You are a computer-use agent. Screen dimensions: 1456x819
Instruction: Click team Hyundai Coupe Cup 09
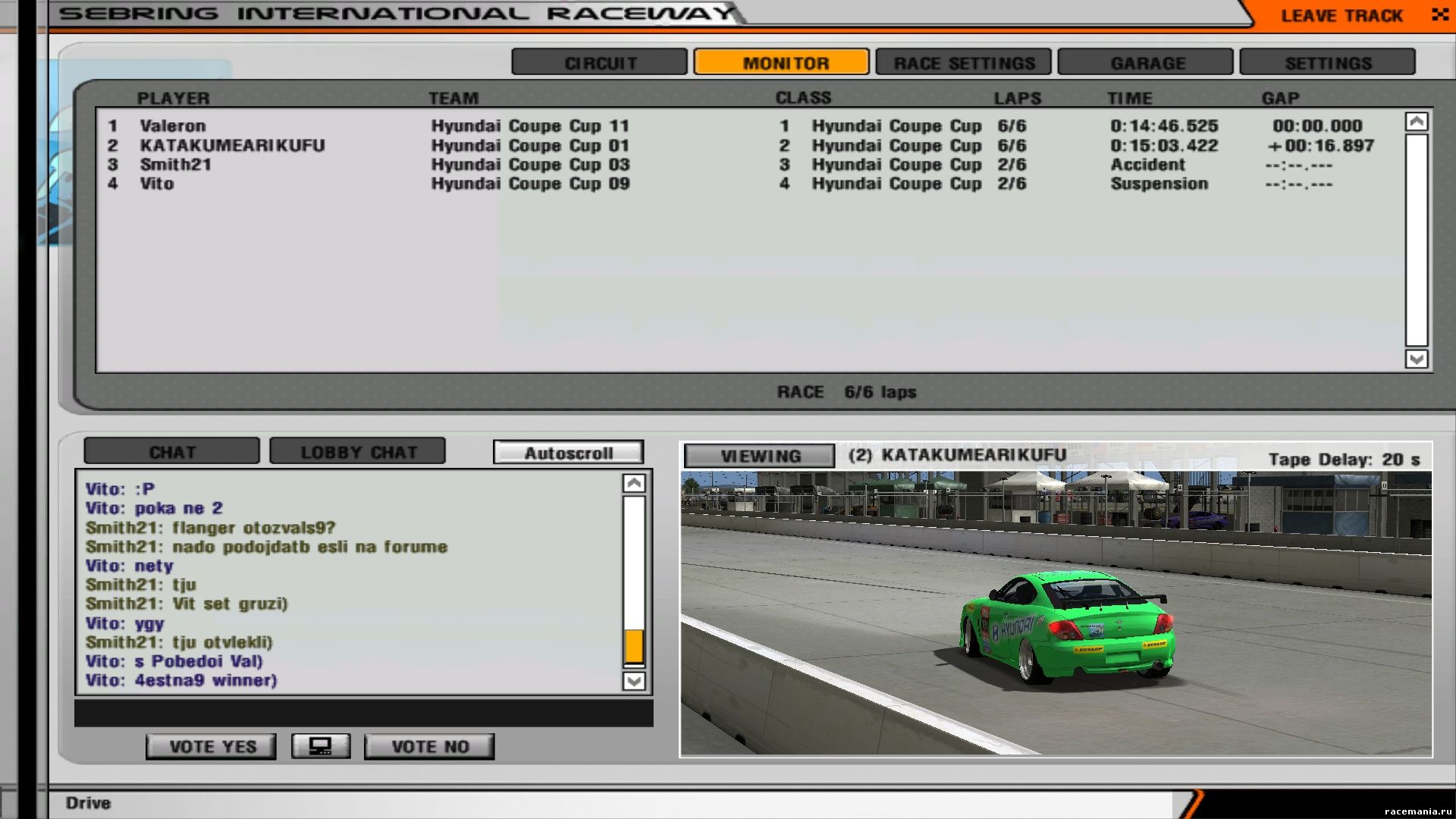(530, 184)
